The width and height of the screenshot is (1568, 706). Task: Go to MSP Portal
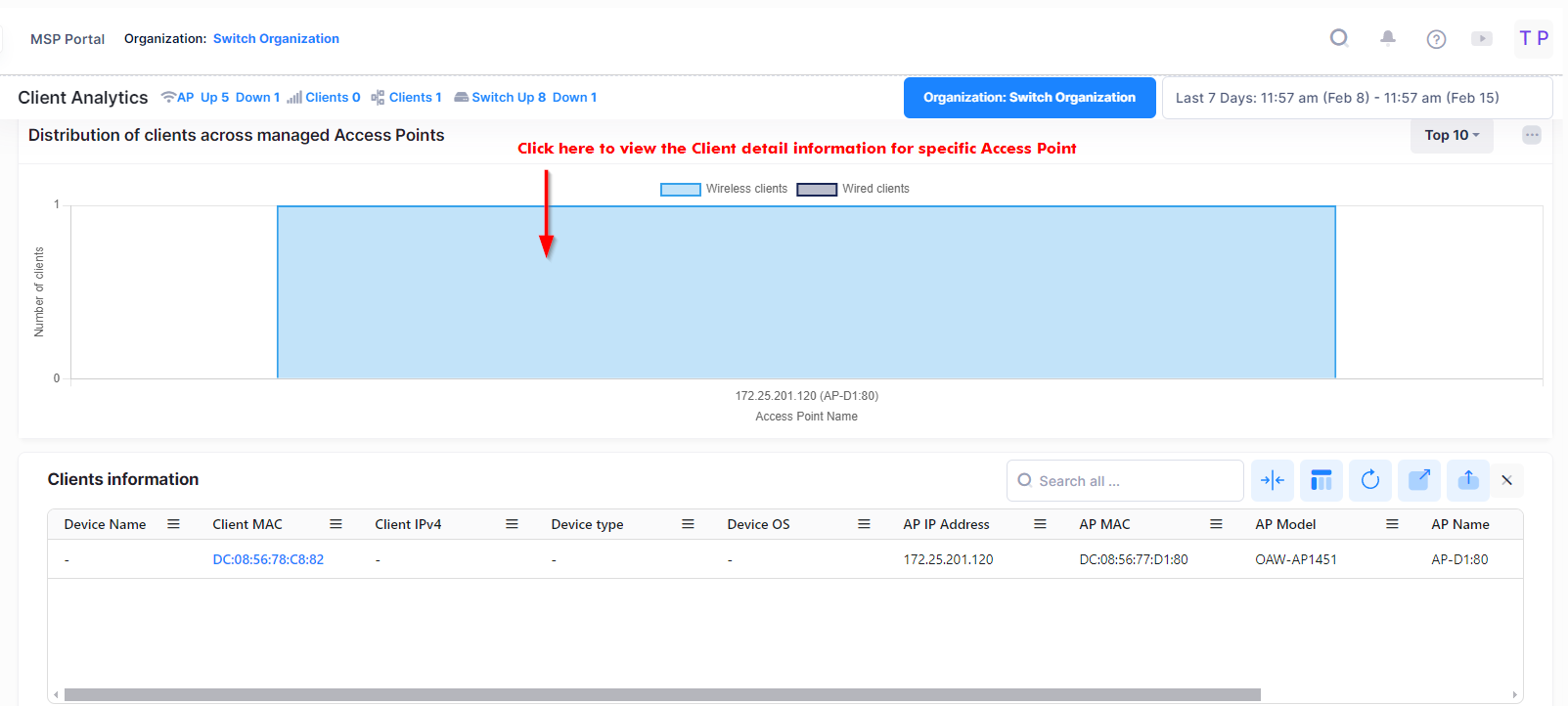67,39
